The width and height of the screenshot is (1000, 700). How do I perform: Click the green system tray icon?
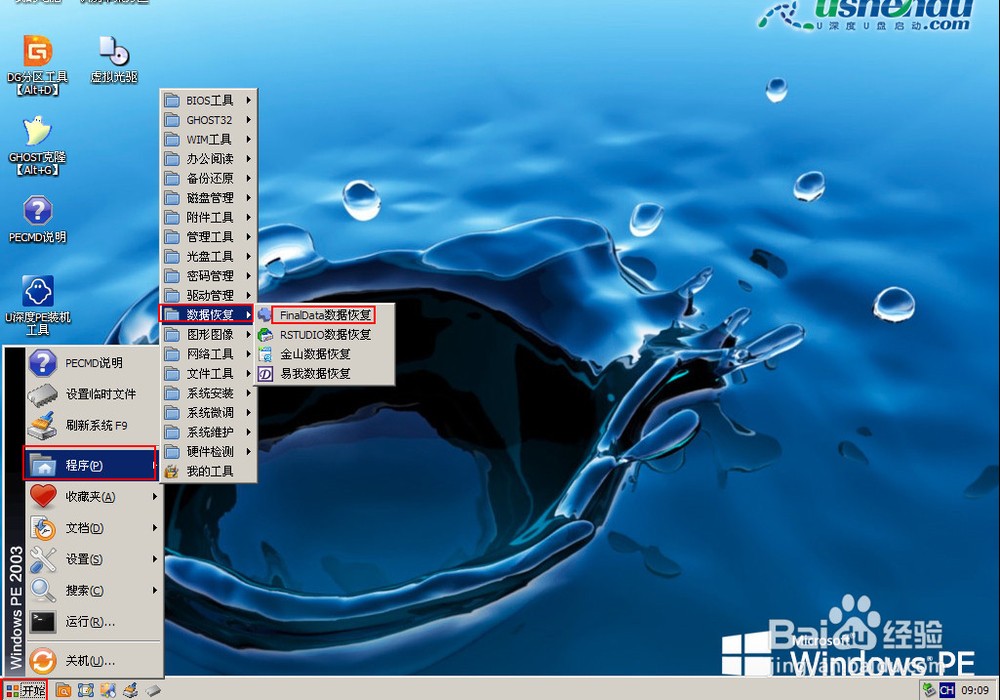click(x=929, y=689)
